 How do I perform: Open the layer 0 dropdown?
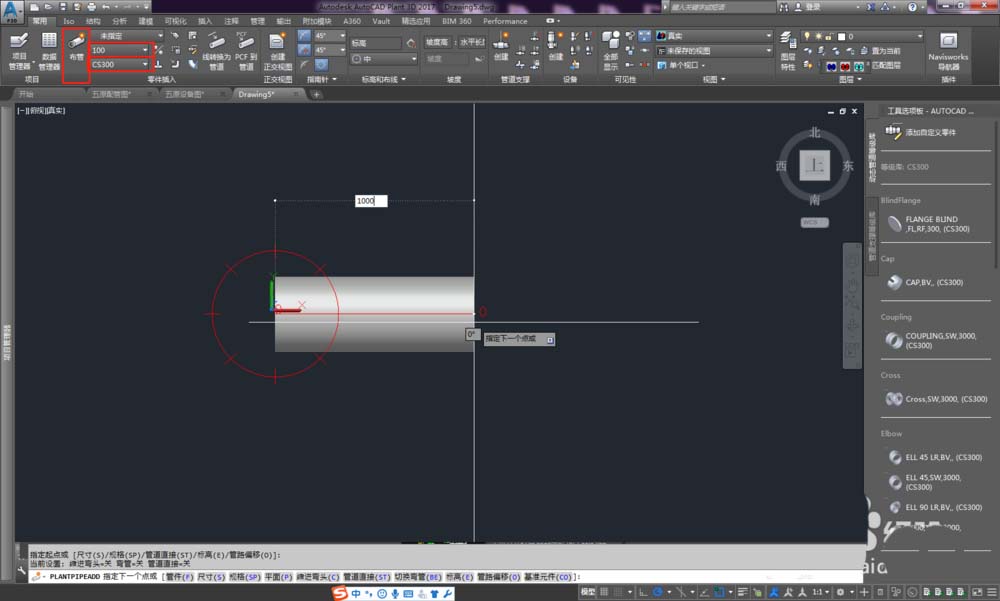(x=919, y=36)
